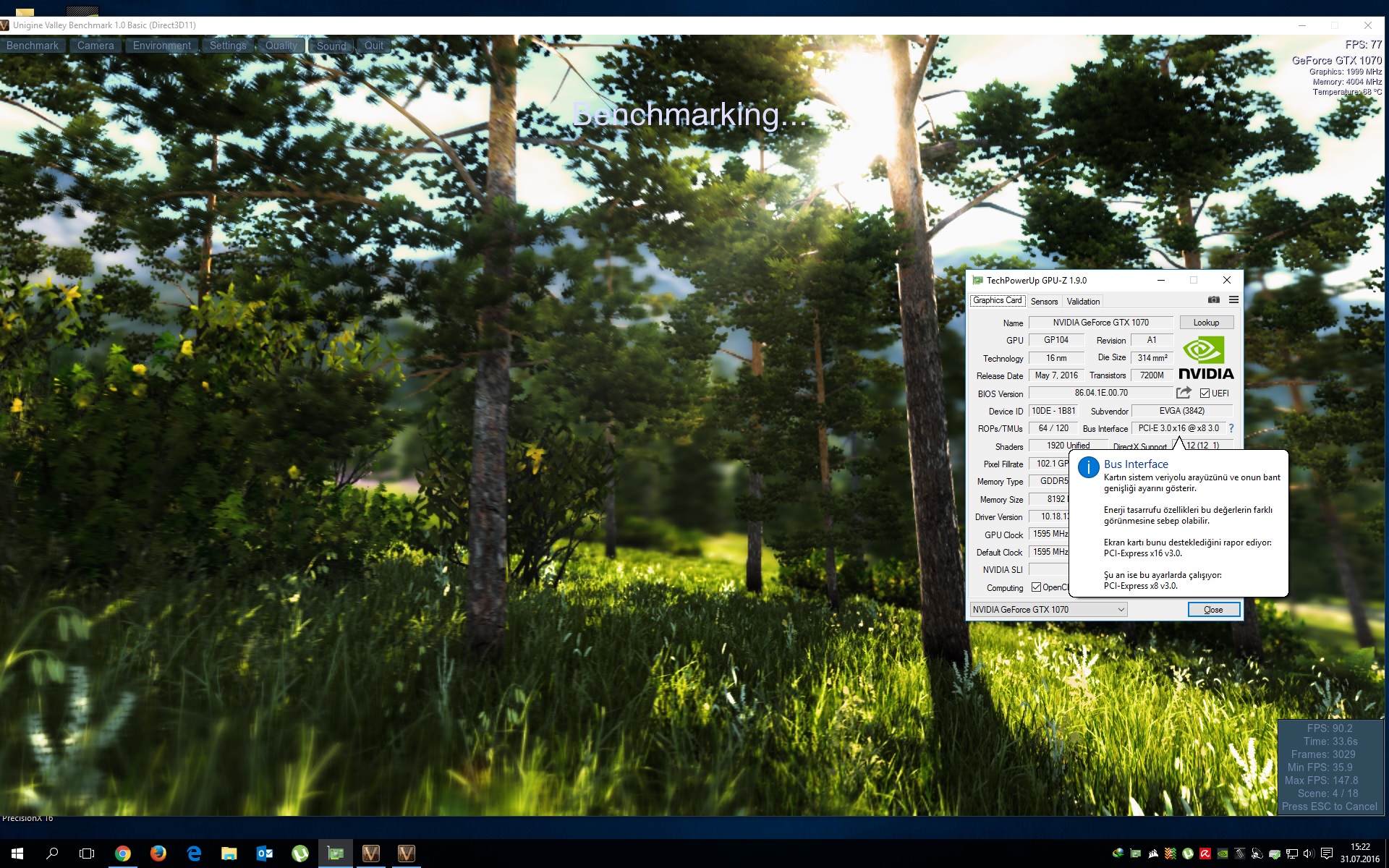Click the Shaders value 1920 Unified

(x=1068, y=446)
